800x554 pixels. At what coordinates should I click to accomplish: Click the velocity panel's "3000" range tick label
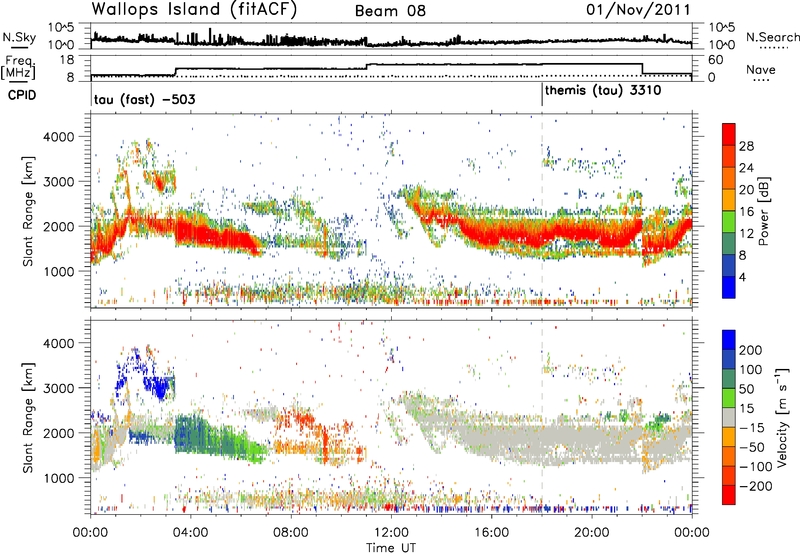click(x=58, y=388)
